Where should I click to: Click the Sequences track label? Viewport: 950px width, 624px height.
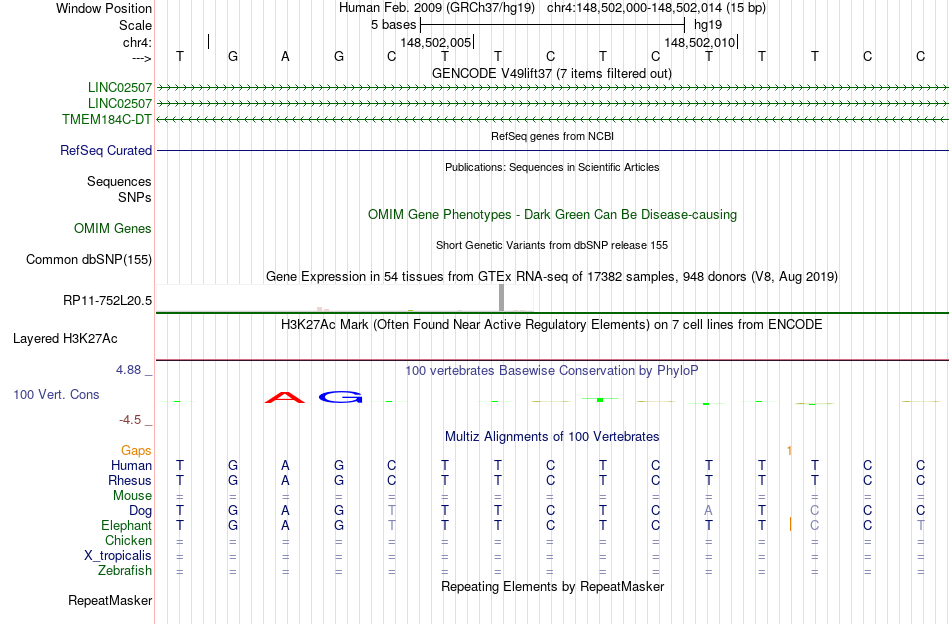click(x=119, y=181)
